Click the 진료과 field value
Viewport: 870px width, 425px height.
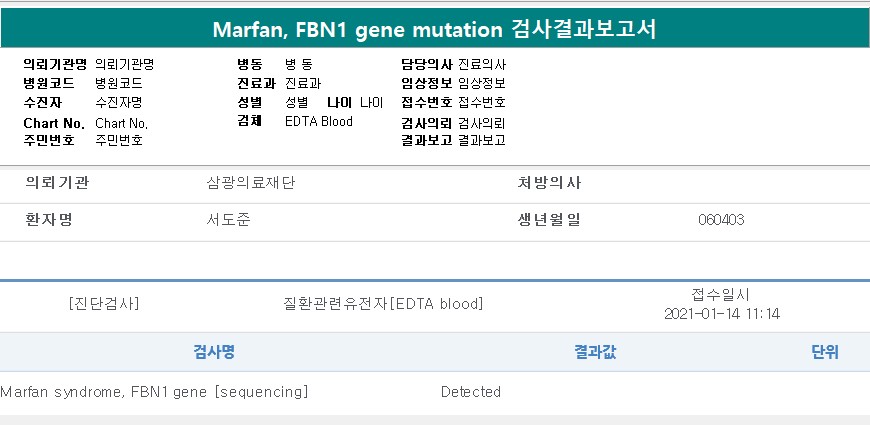(303, 83)
